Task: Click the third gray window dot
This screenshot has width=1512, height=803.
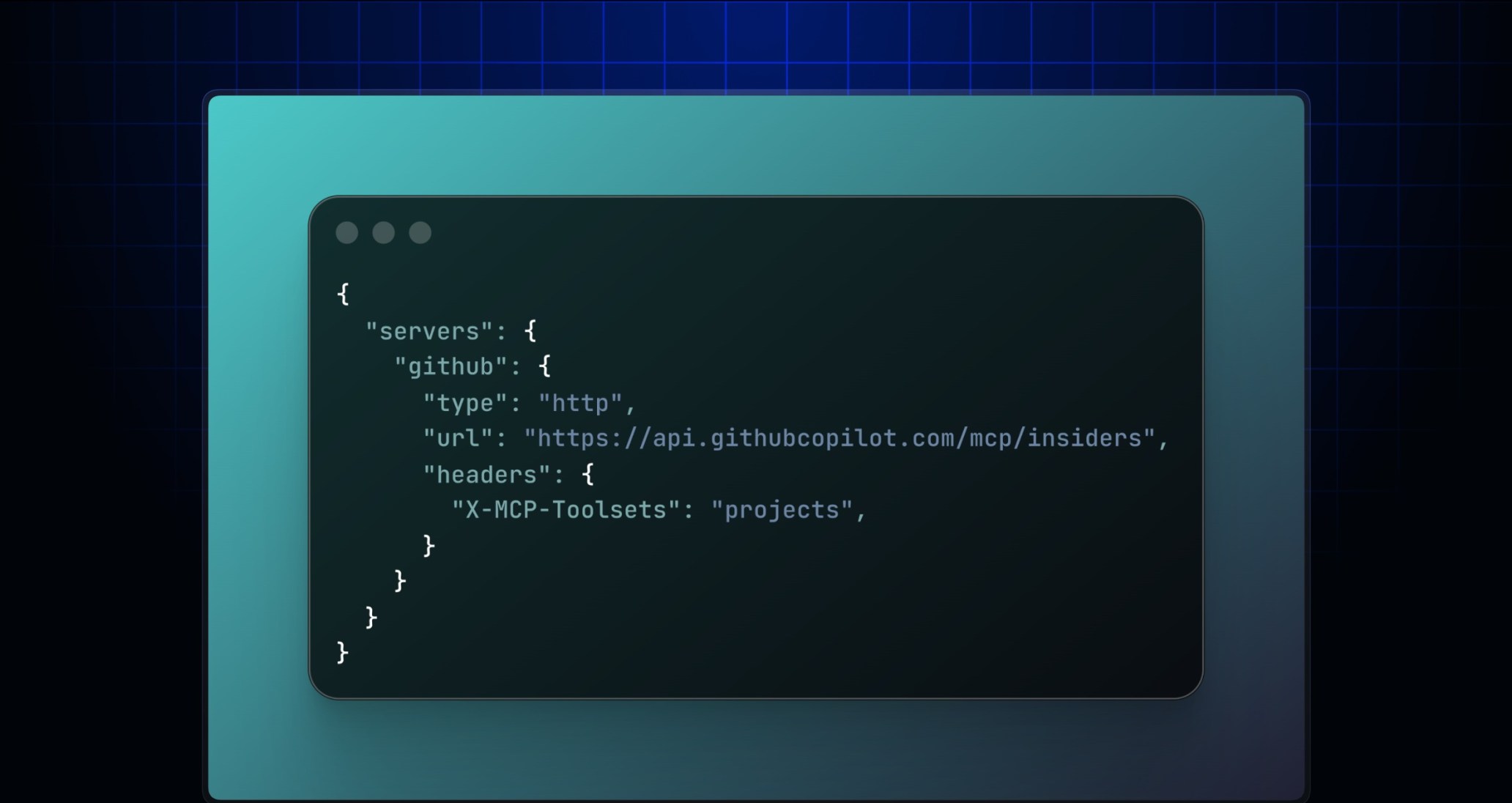Action: pyautogui.click(x=420, y=233)
